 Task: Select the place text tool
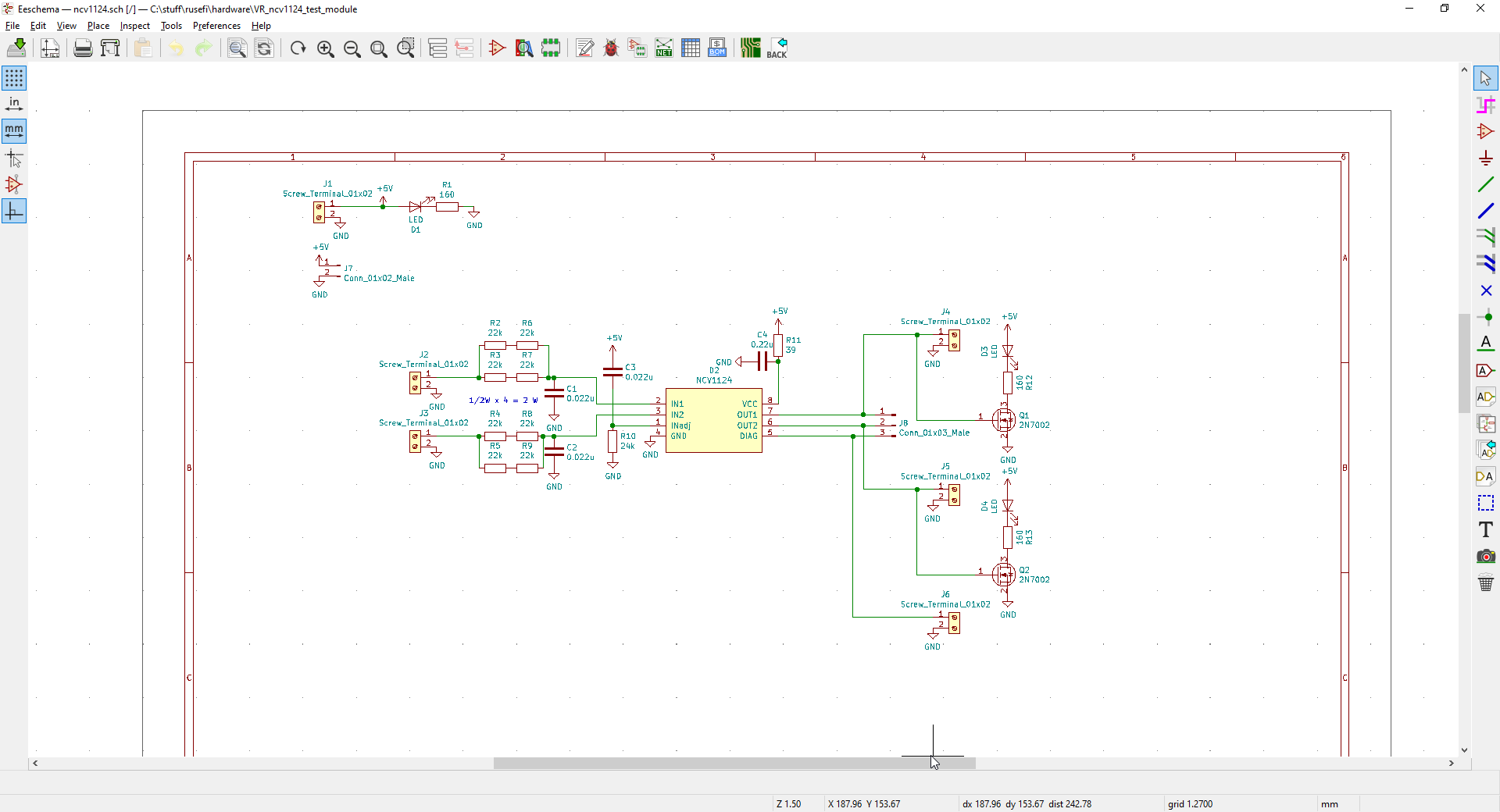(1486, 529)
